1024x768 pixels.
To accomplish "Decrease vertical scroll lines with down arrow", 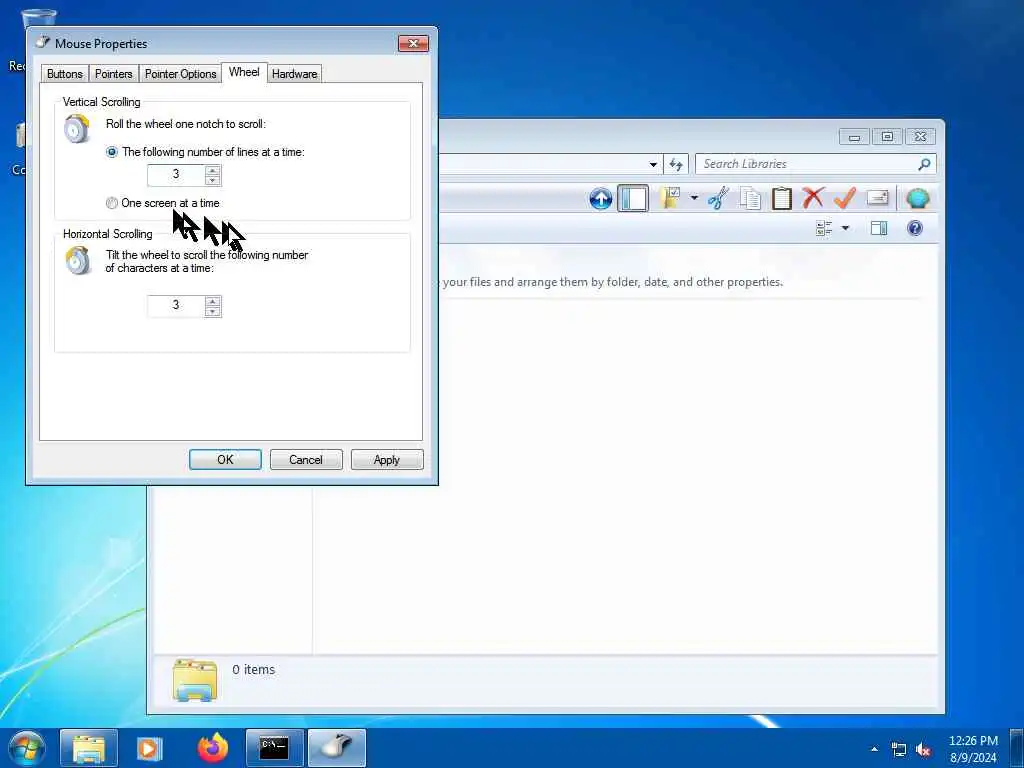I will coord(213,180).
